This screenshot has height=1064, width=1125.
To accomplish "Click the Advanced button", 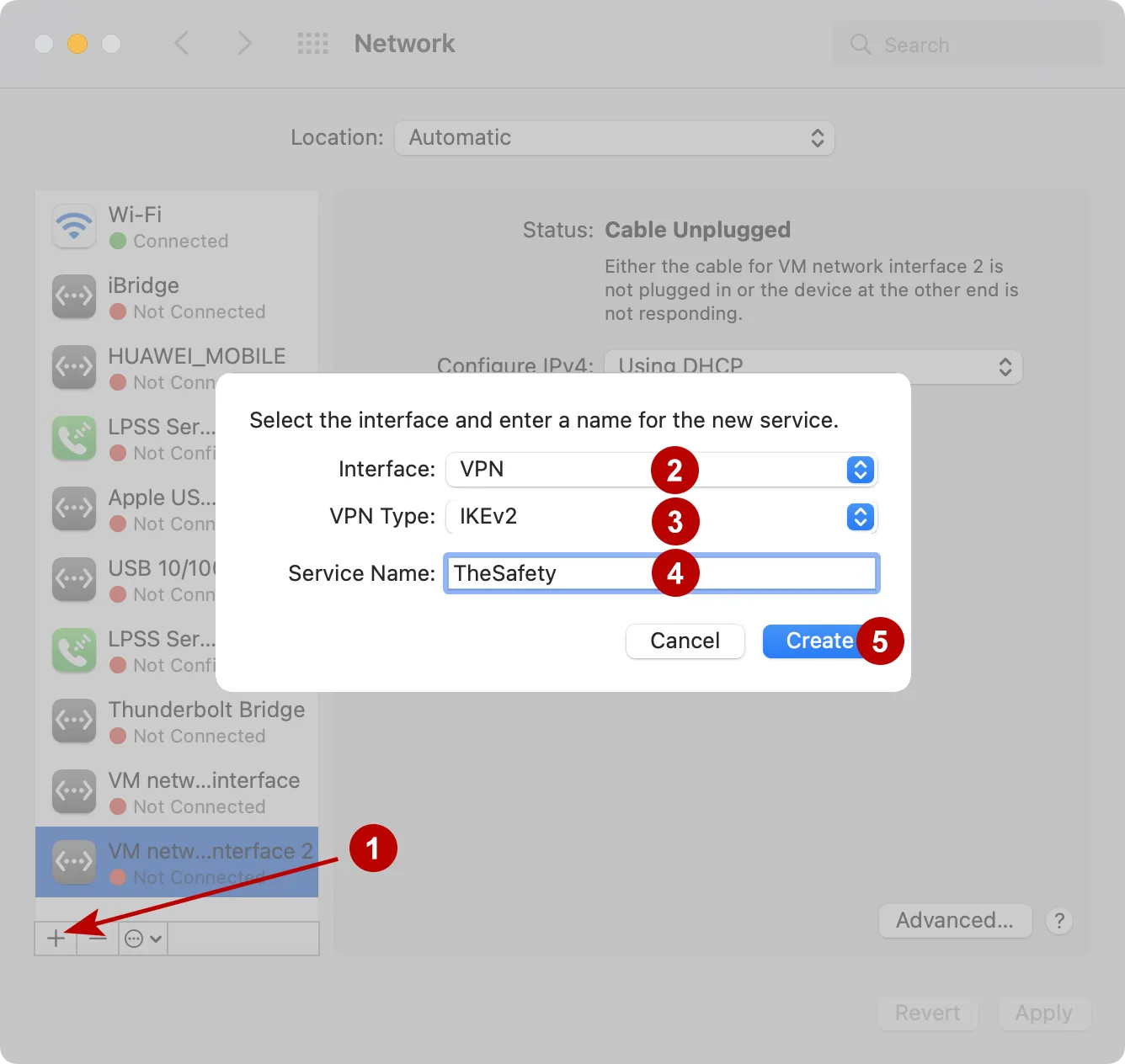I will 955,921.
